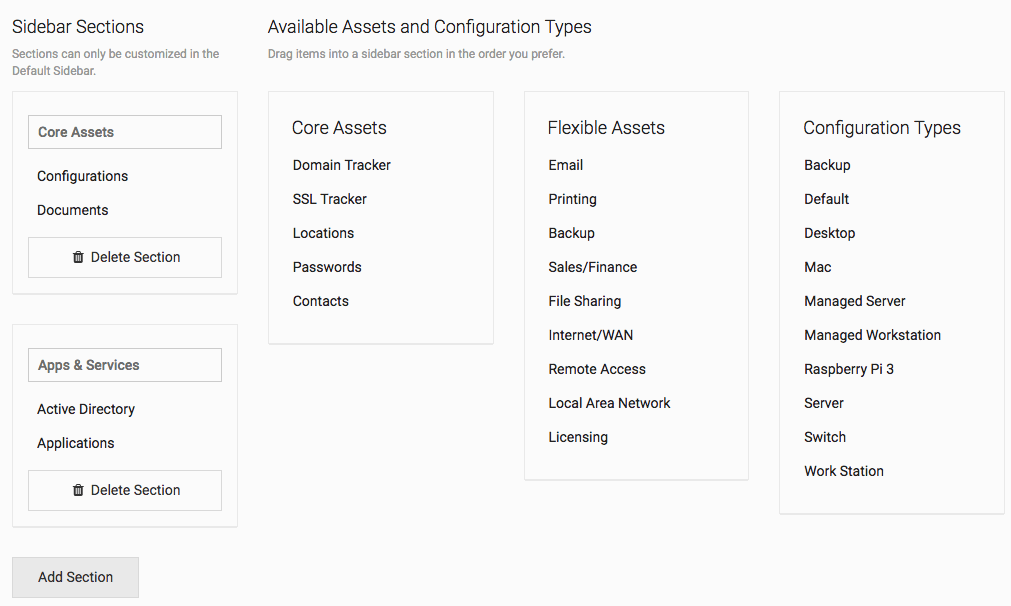The image size is (1011, 606).
Task: Select SSL Tracker in the Core Assets list
Action: coord(329,199)
